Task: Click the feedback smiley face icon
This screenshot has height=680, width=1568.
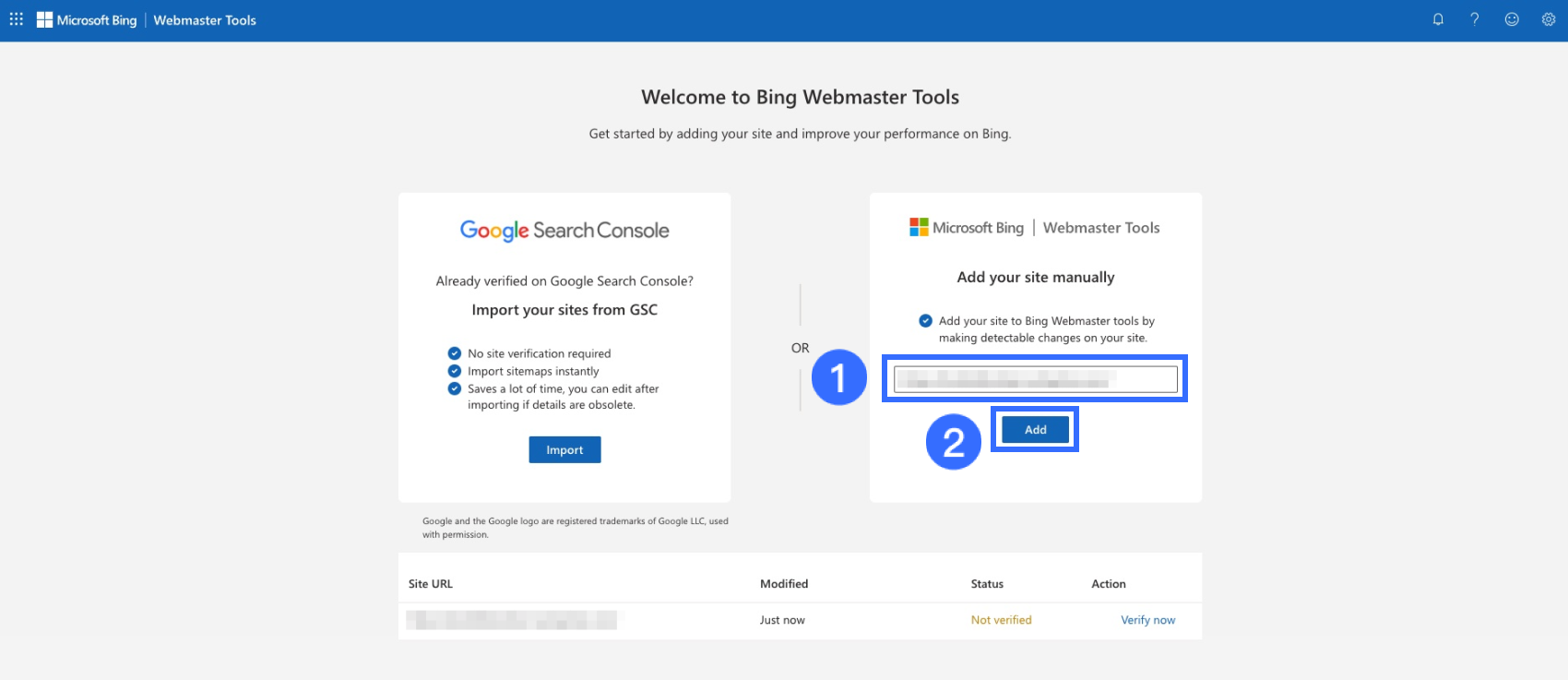Action: click(x=1512, y=19)
